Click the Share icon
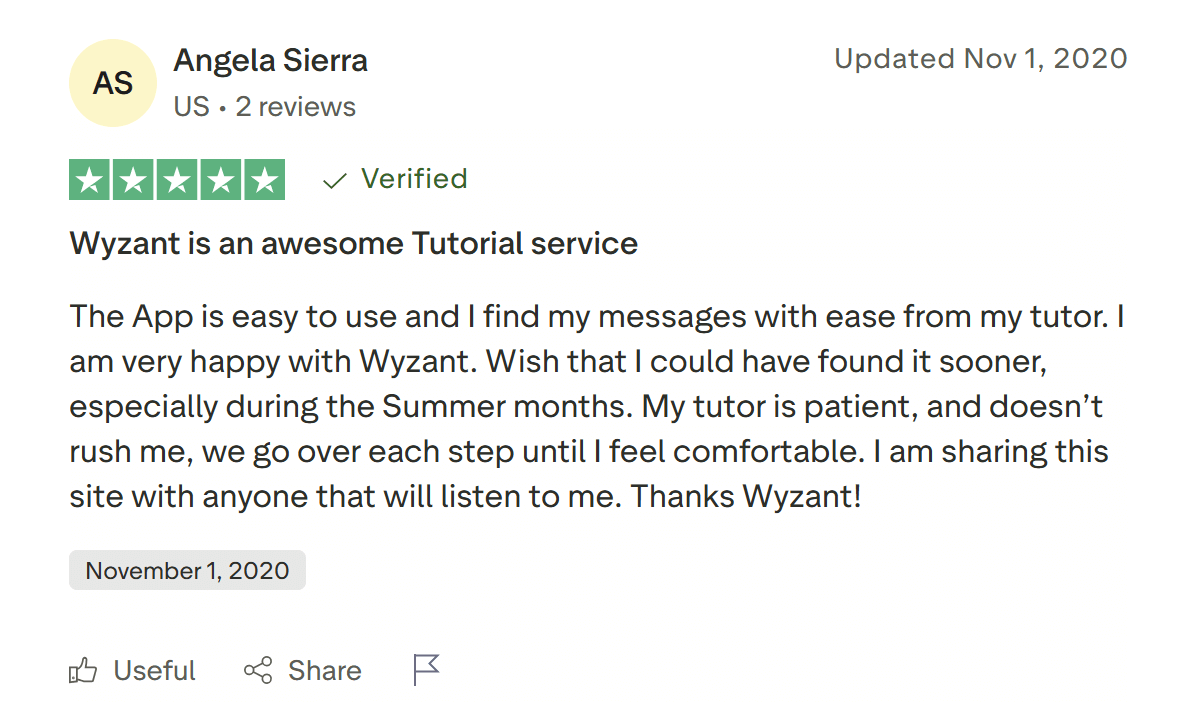The image size is (1188, 715). coord(257,670)
